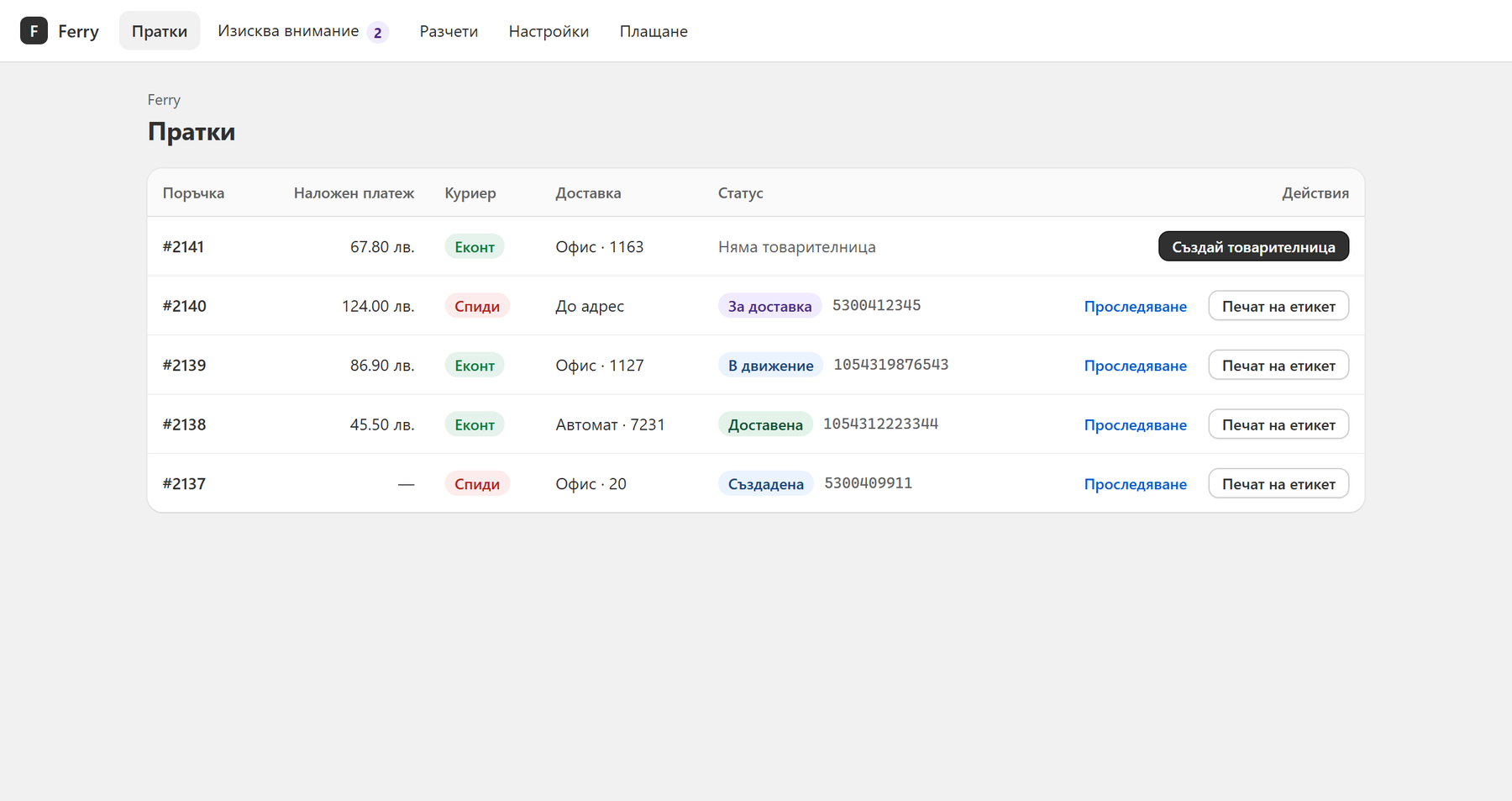The image size is (1512, 801).
Task: Open Проследяване link for order #2137
Action: 1135,483
